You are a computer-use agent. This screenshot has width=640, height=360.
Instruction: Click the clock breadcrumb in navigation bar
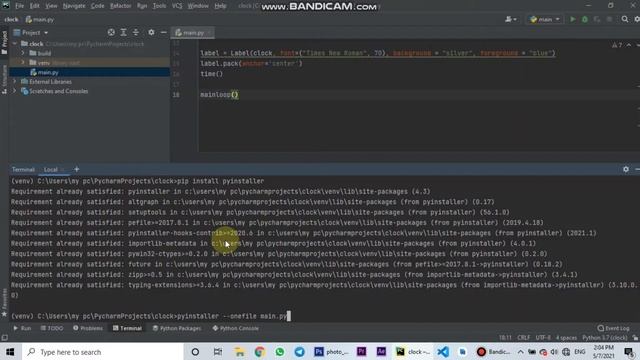pos(11,20)
